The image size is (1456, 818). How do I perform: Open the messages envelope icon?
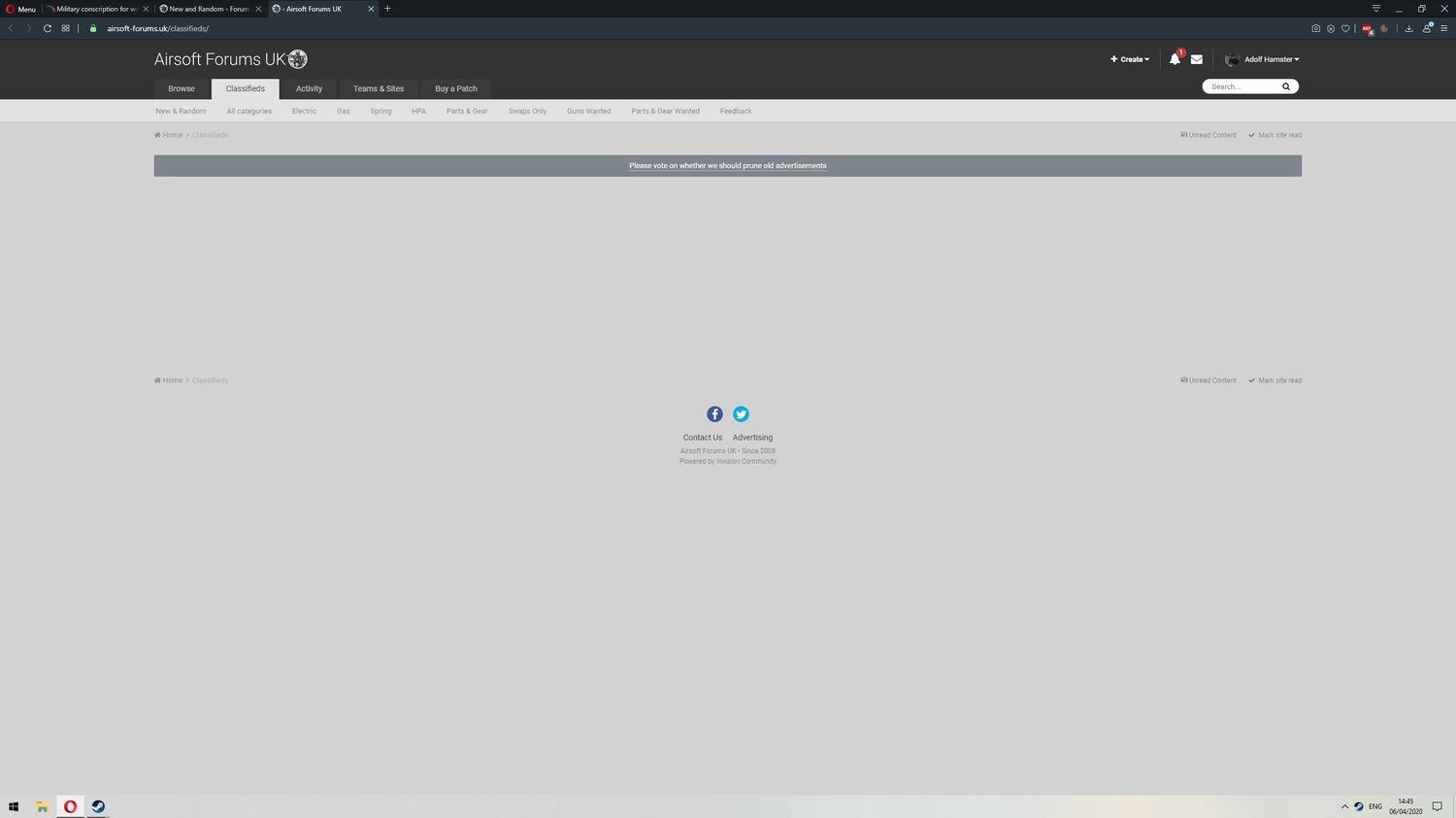click(x=1197, y=59)
